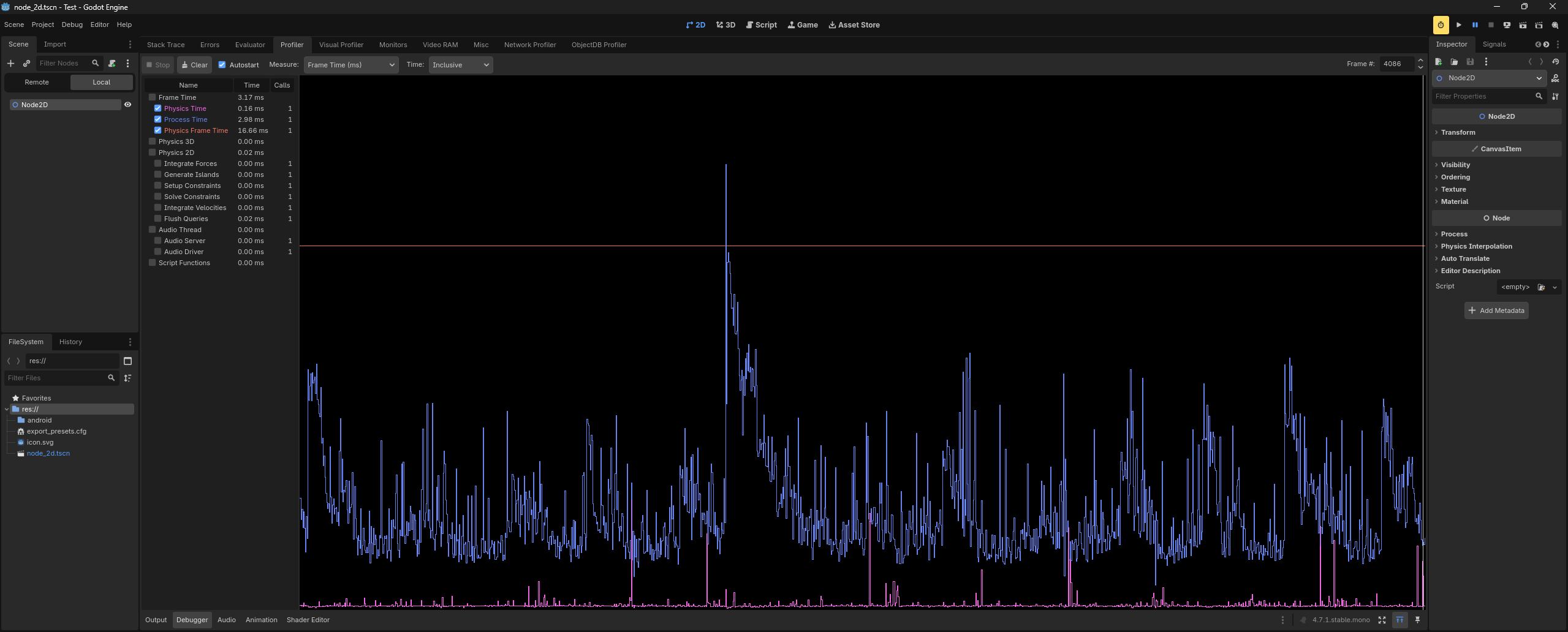Run the project with the play icon
The image size is (1568, 632).
click(1459, 25)
